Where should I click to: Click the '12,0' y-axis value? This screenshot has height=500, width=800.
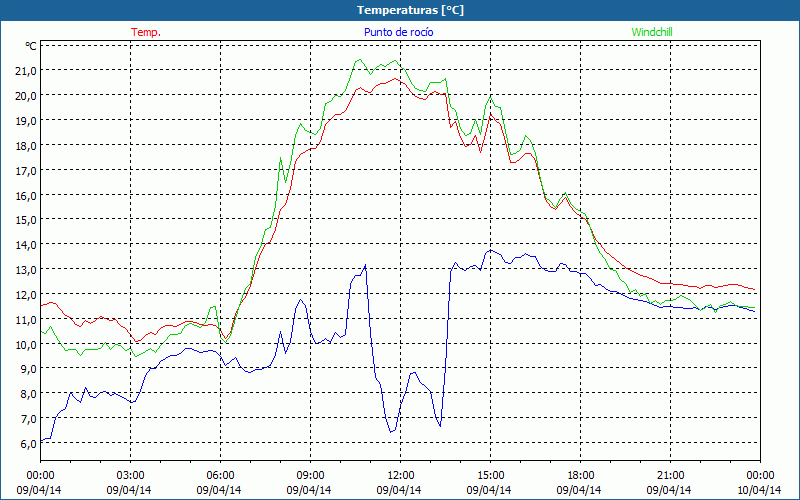pos(26,295)
